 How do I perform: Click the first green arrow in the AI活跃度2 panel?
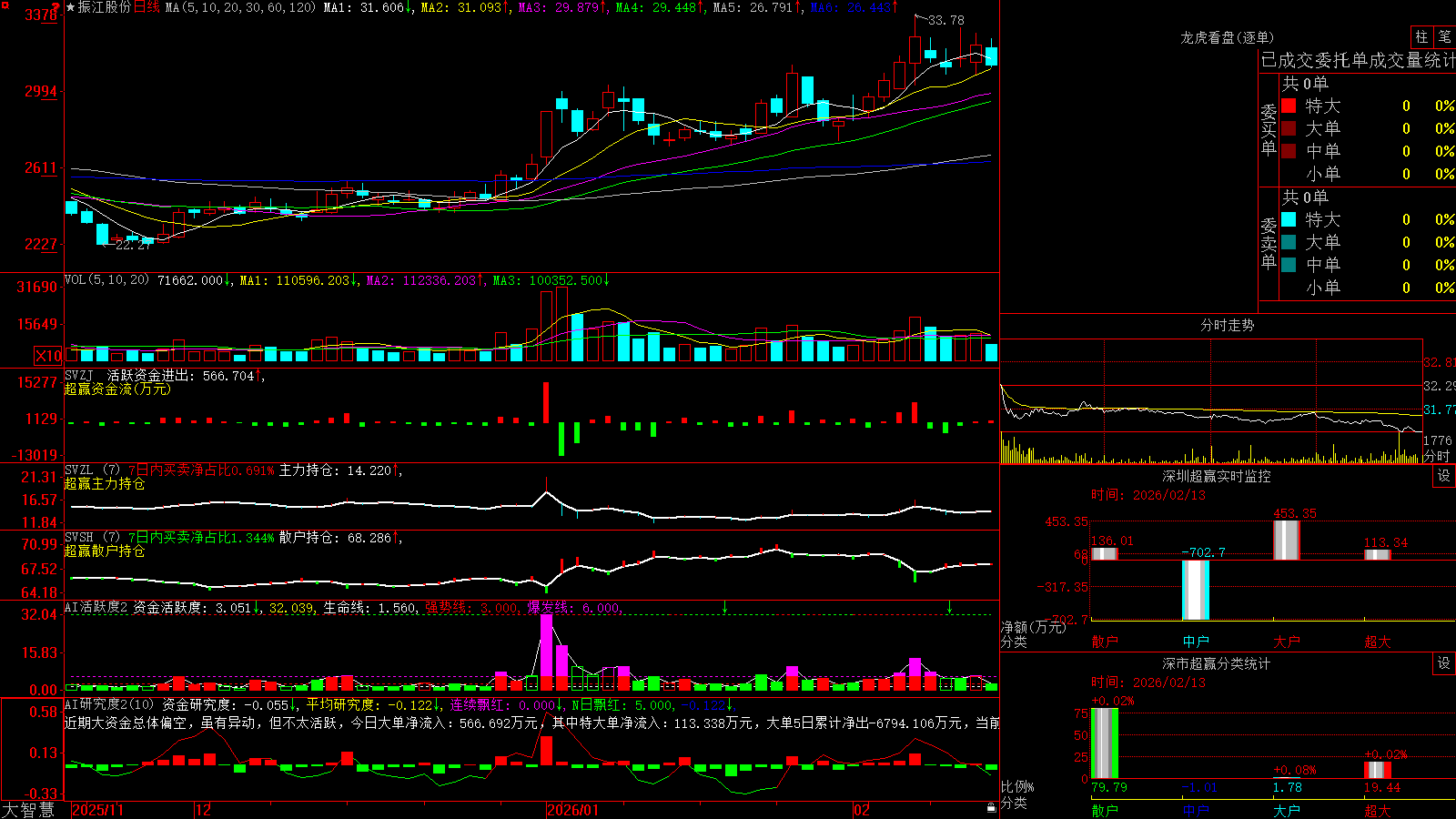click(724, 607)
